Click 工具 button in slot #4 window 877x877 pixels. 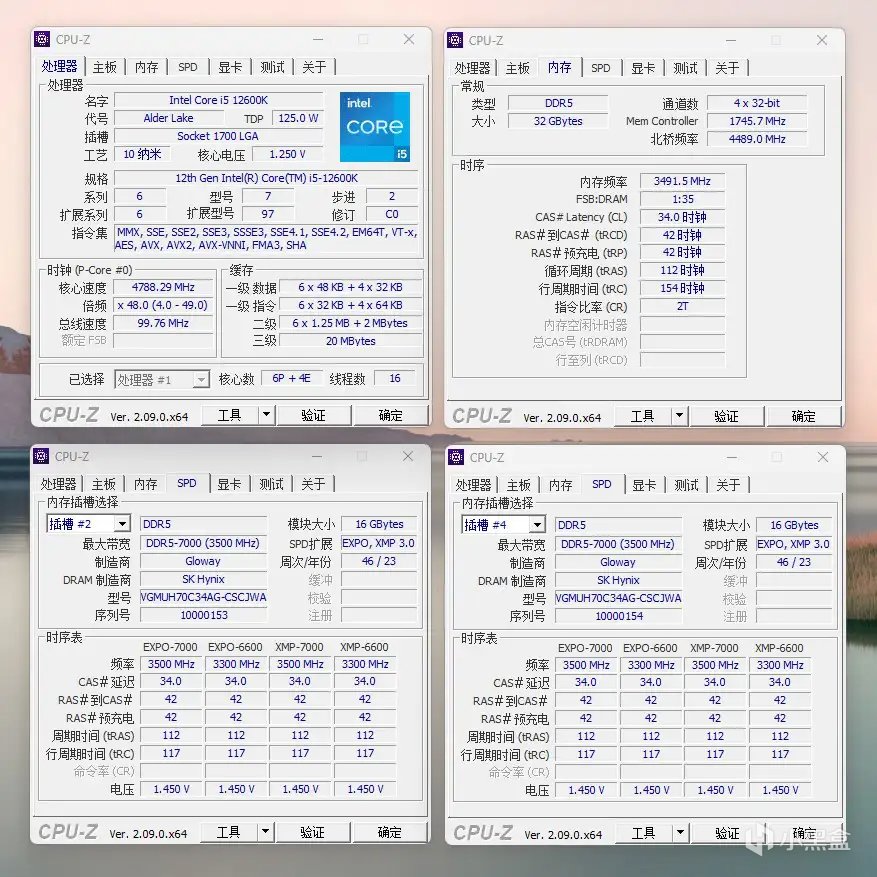[644, 833]
